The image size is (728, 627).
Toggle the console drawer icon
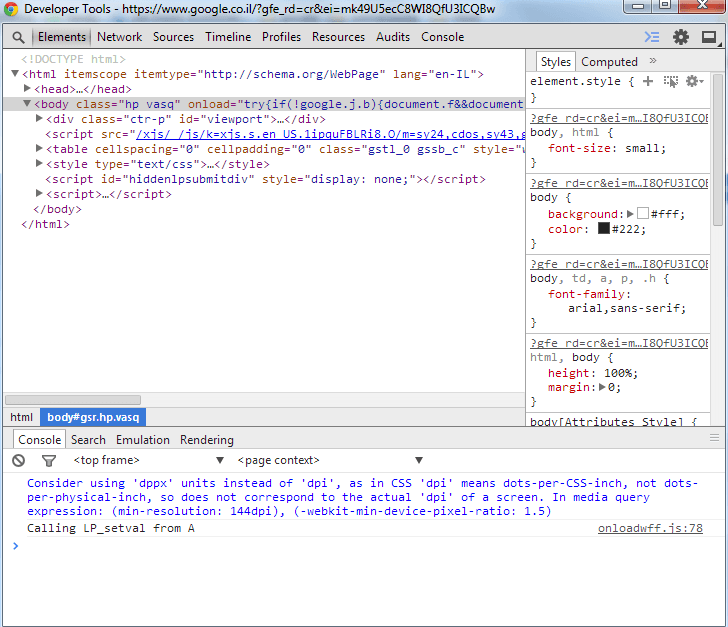click(x=652, y=37)
